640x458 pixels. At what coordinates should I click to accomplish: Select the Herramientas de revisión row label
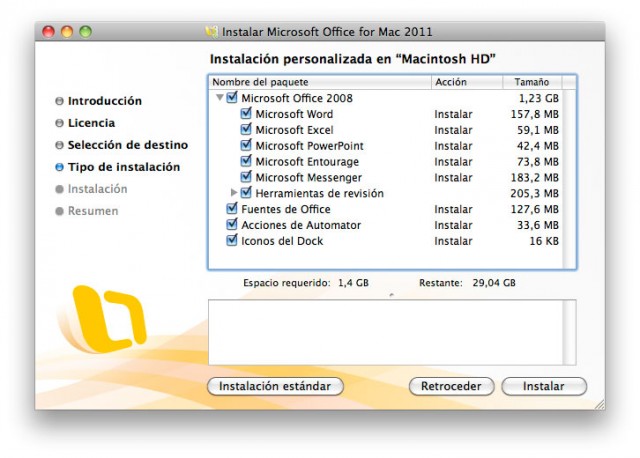pyautogui.click(x=320, y=193)
